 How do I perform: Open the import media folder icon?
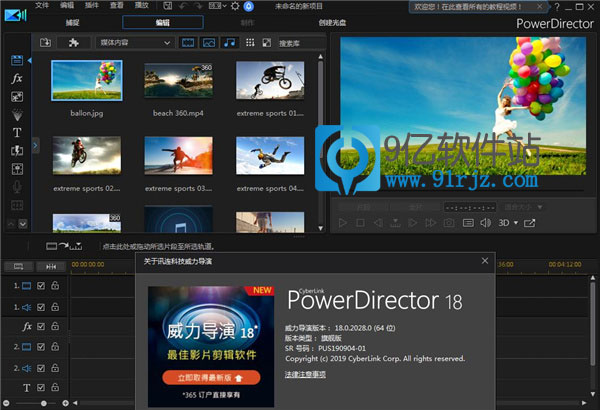[45, 42]
